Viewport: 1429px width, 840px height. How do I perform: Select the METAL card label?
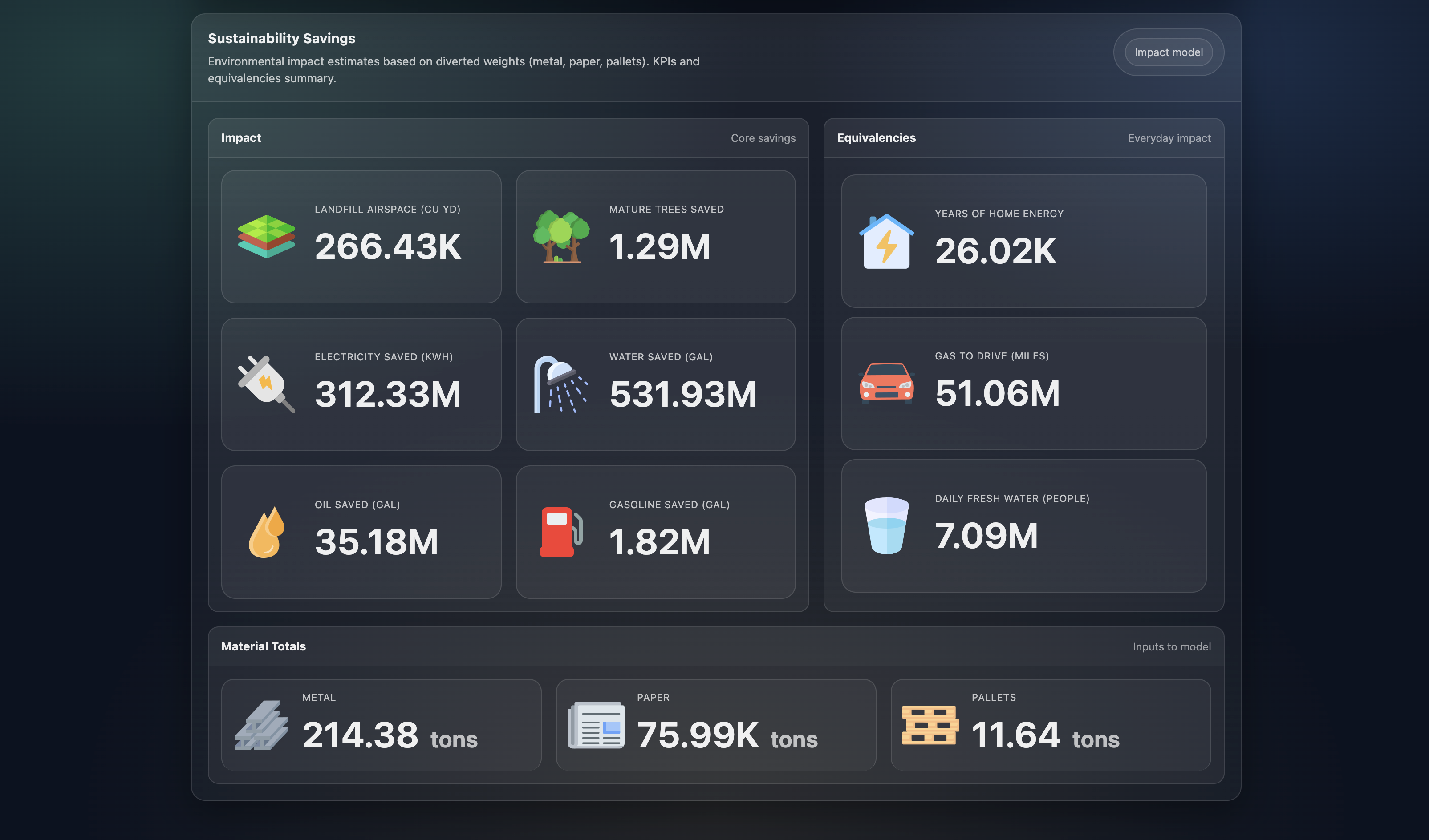(x=319, y=697)
